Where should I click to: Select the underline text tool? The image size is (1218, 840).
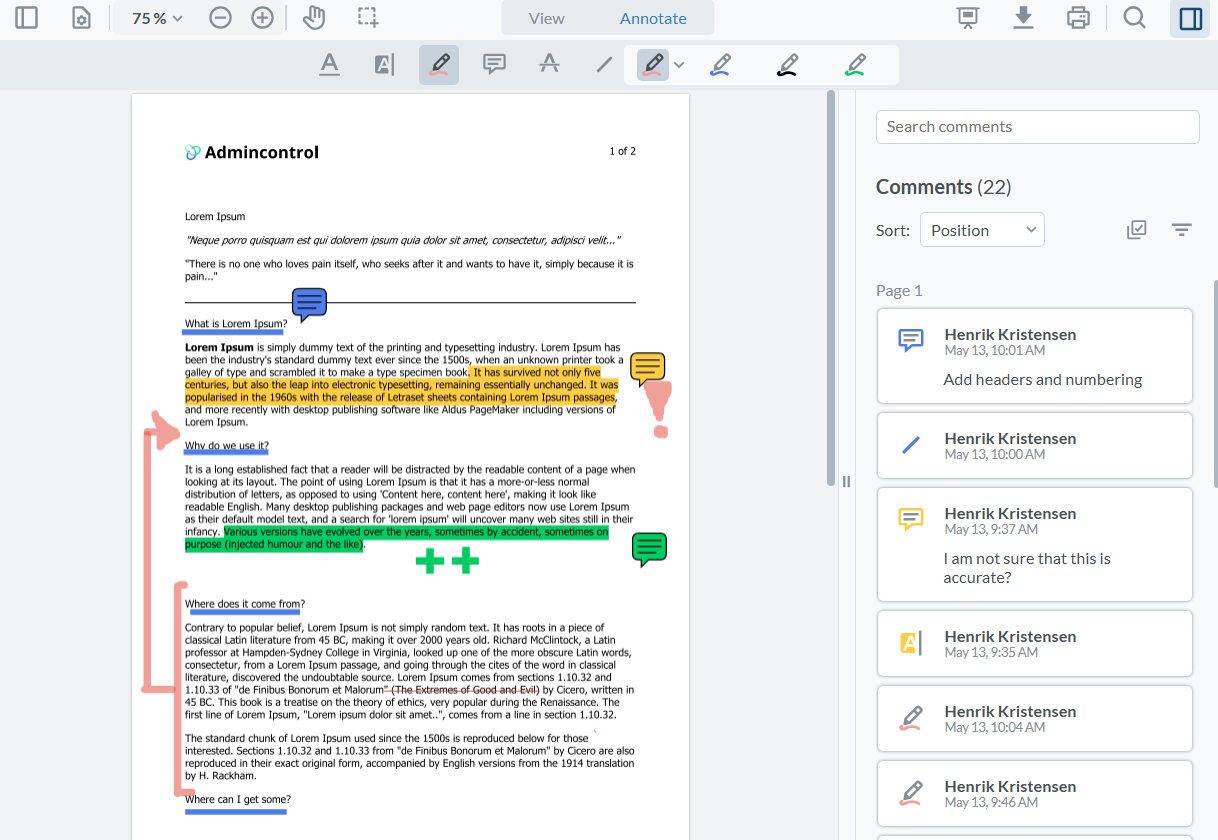click(x=329, y=65)
